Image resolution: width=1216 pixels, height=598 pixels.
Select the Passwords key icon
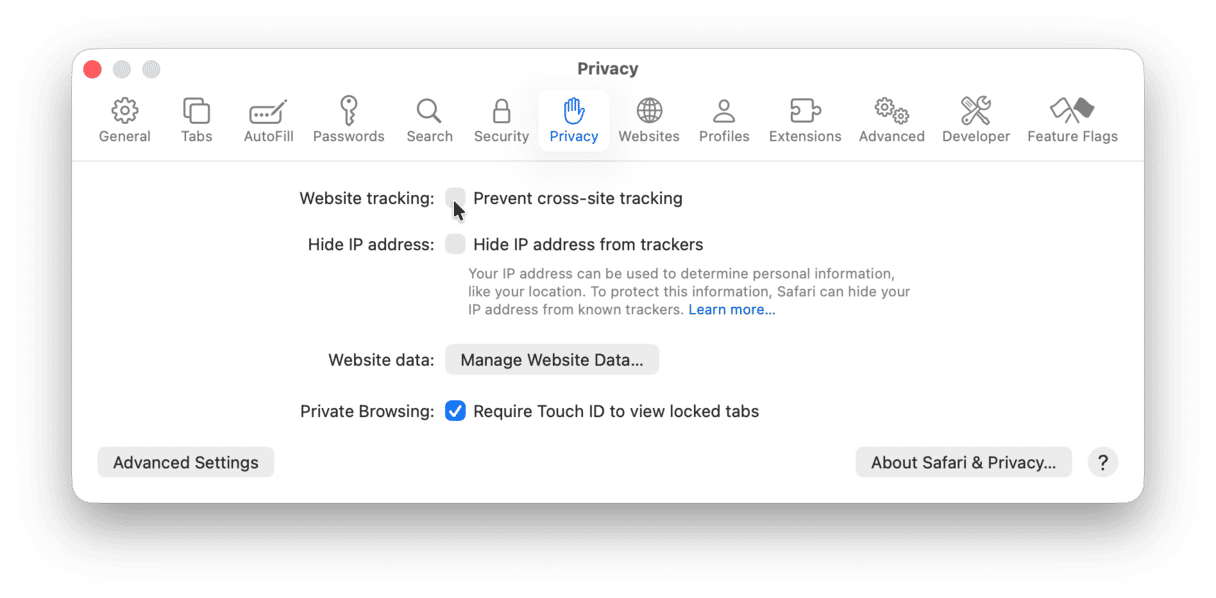pyautogui.click(x=348, y=120)
